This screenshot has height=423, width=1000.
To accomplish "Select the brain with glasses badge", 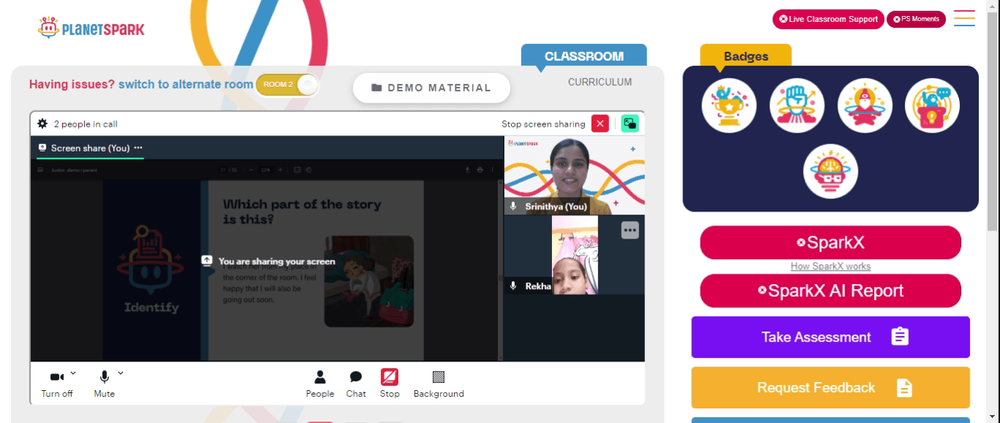I will [x=830, y=171].
